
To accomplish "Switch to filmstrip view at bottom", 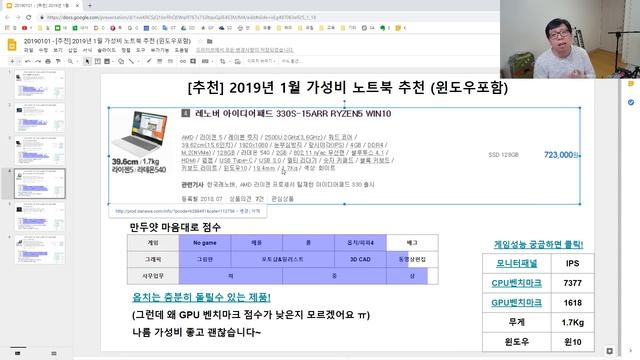I will point(18,353).
